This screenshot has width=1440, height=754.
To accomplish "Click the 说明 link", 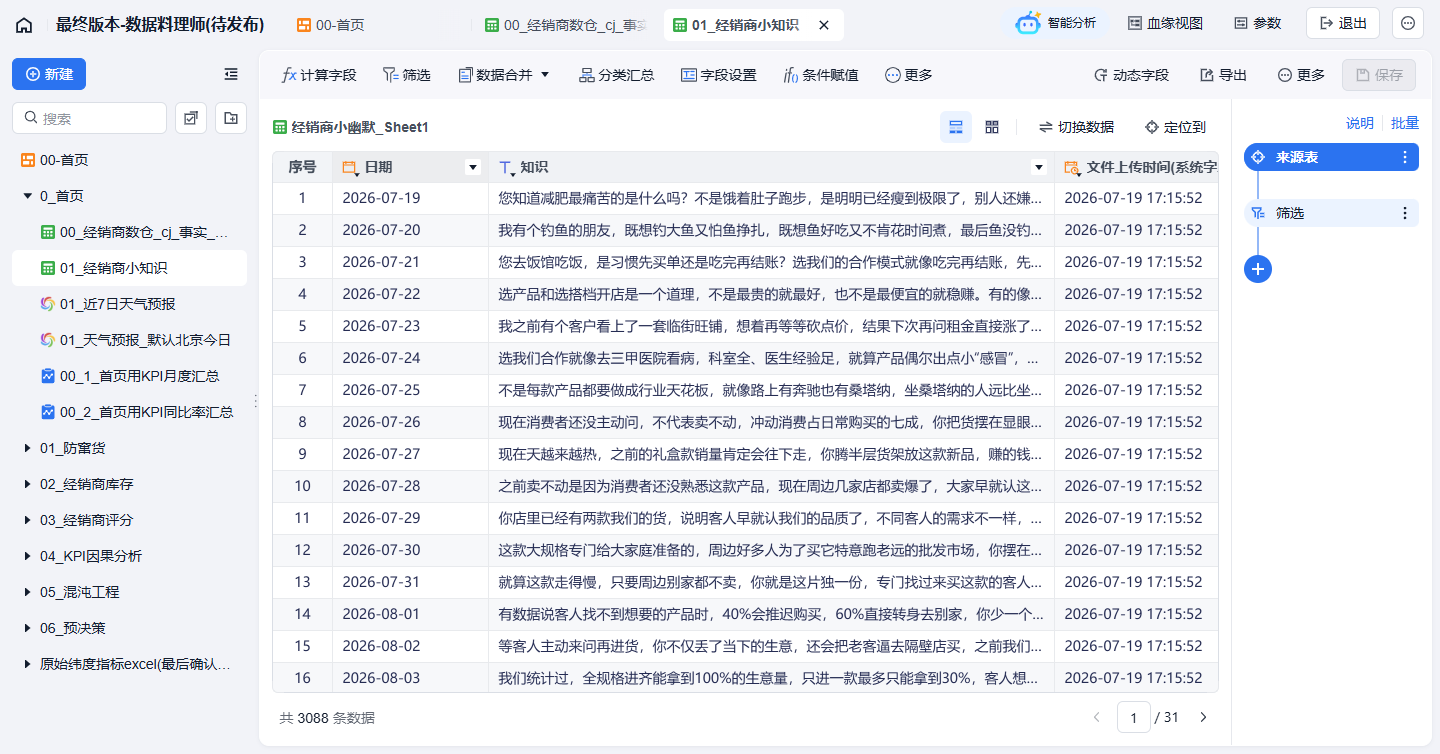I will [x=1359, y=123].
